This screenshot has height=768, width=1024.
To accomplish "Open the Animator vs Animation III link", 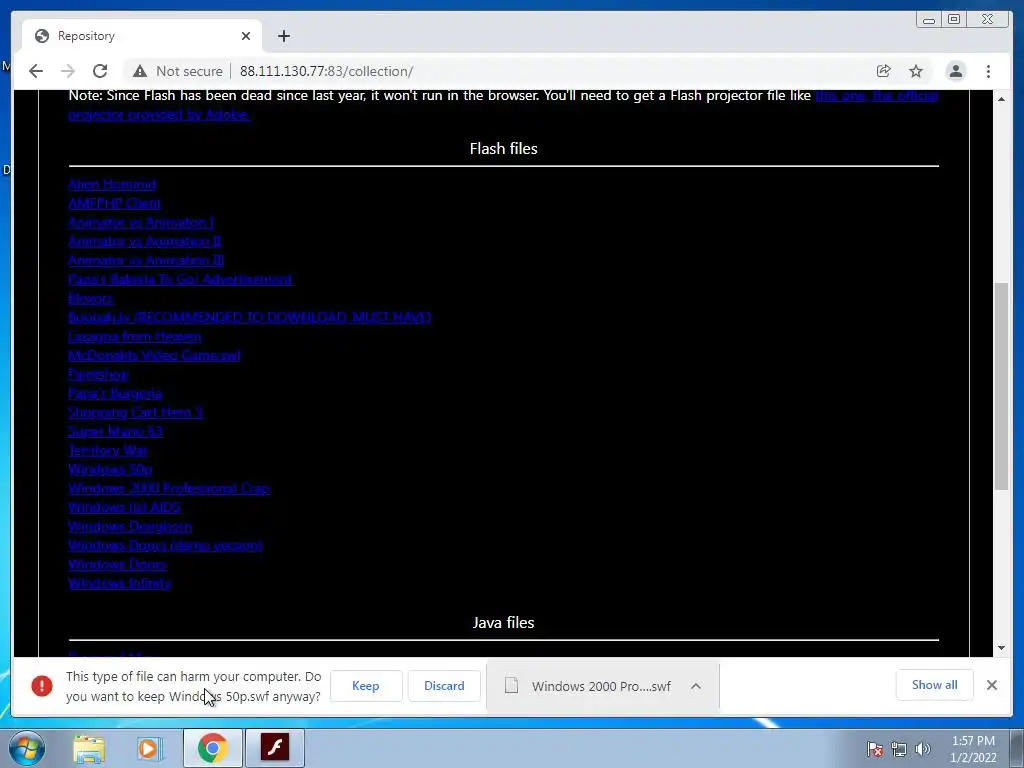I will pyautogui.click(x=146, y=260).
